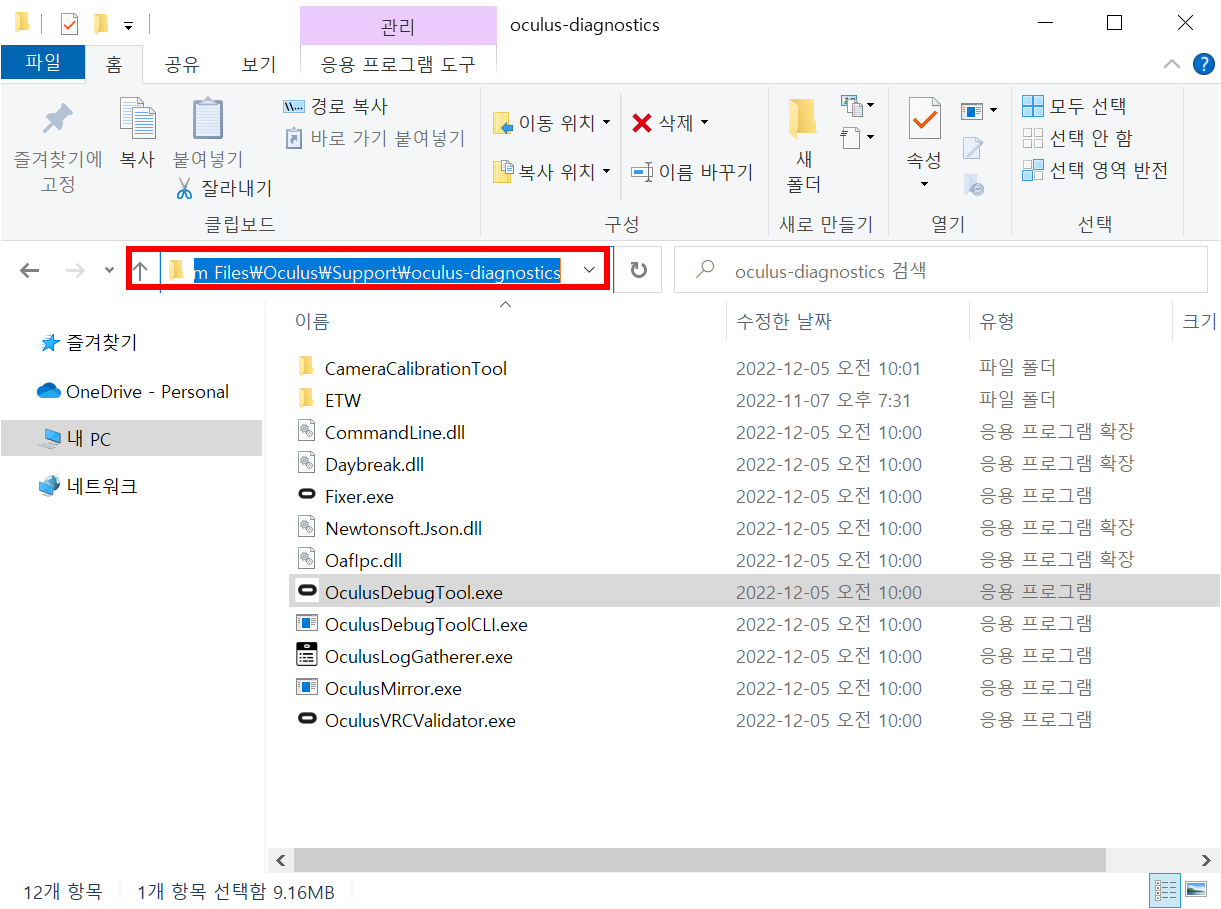Click 바로 가기 붙여넣기 (Paste shortcut)
1221x909 pixels.
[375, 138]
